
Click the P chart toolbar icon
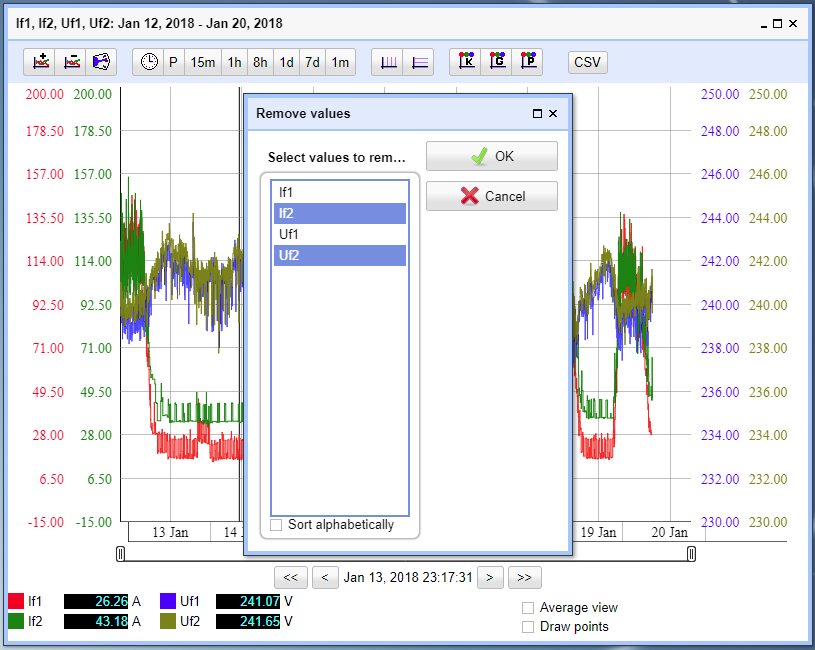pos(528,62)
